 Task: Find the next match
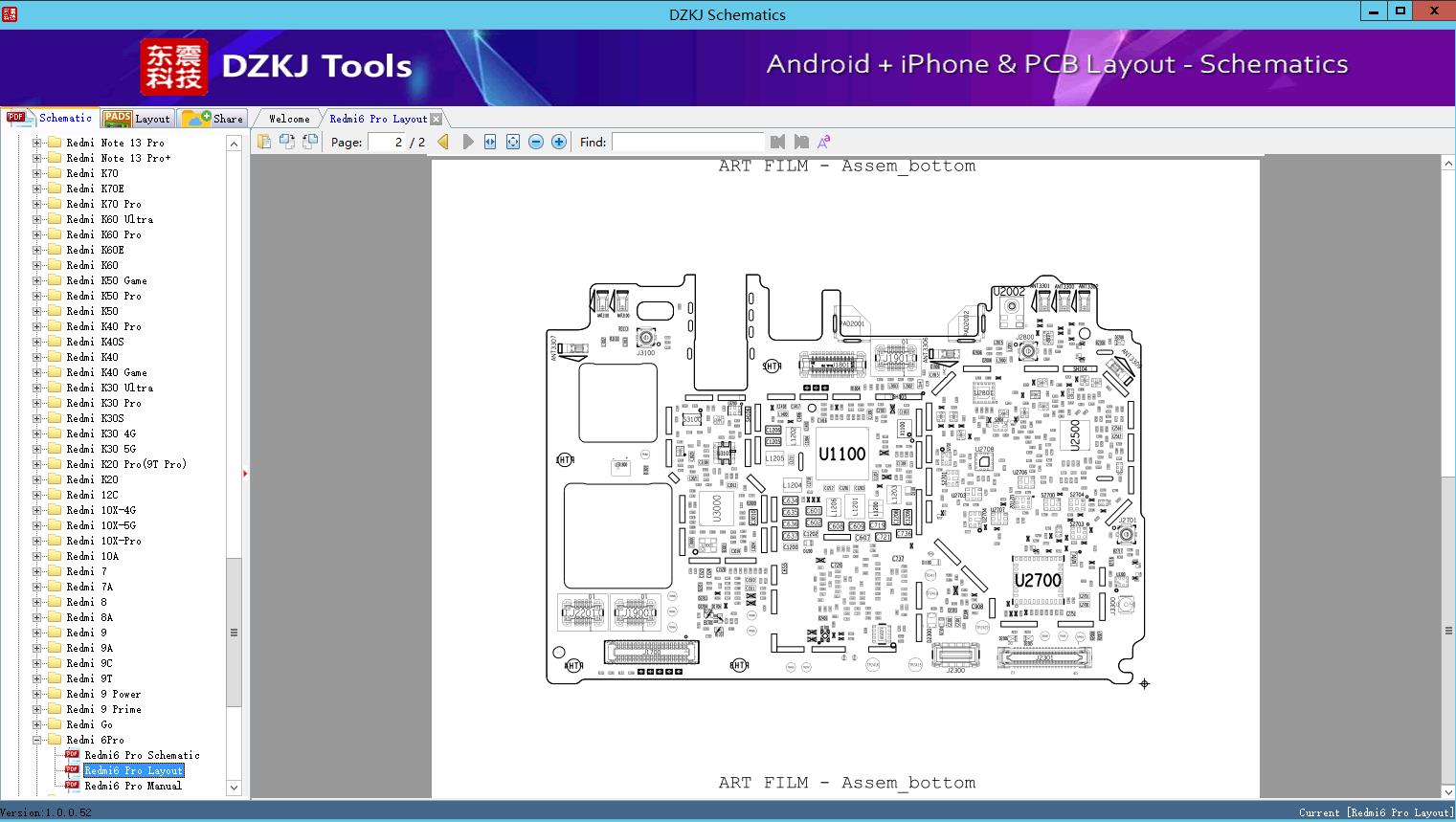point(801,142)
